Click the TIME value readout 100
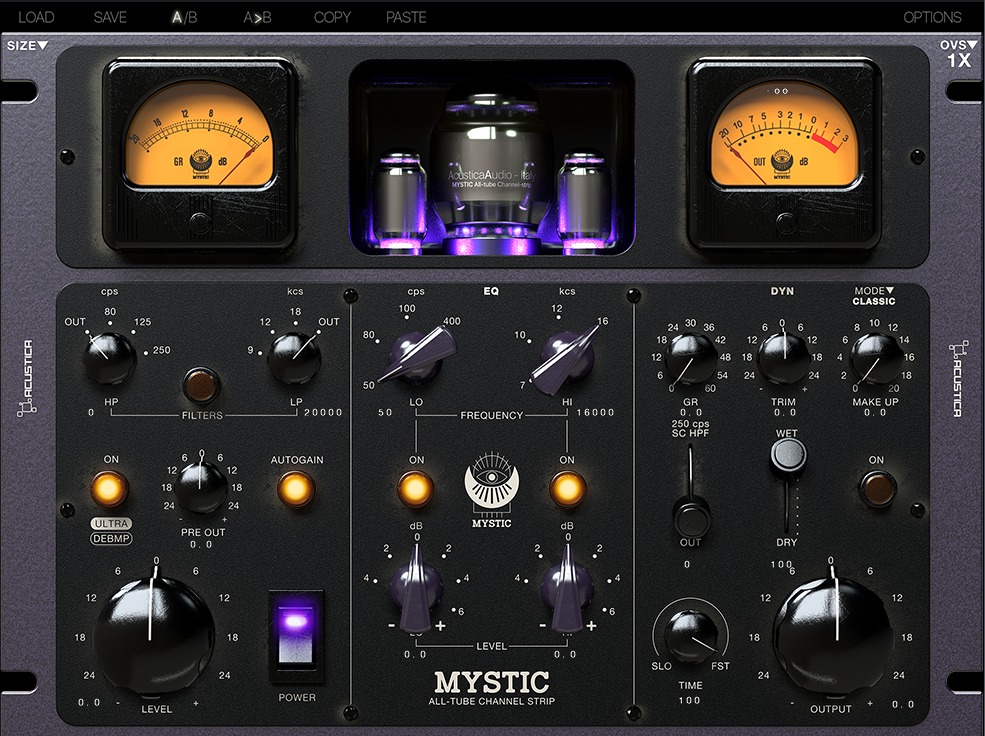This screenshot has height=736, width=985. pyautogui.click(x=689, y=700)
